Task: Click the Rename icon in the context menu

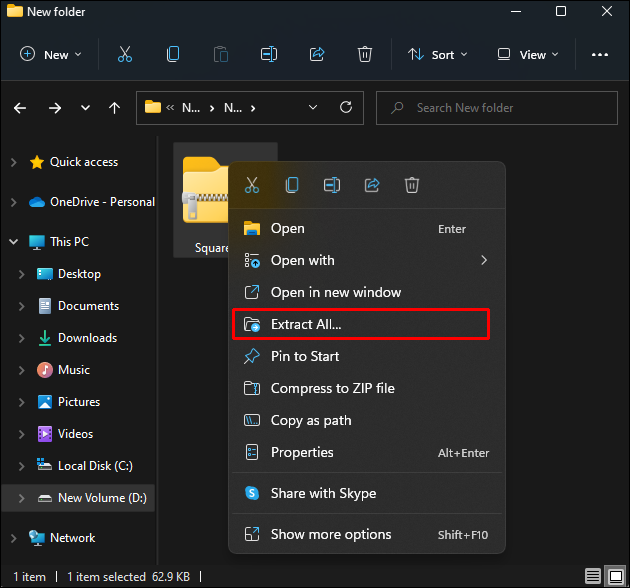Action: click(x=332, y=185)
